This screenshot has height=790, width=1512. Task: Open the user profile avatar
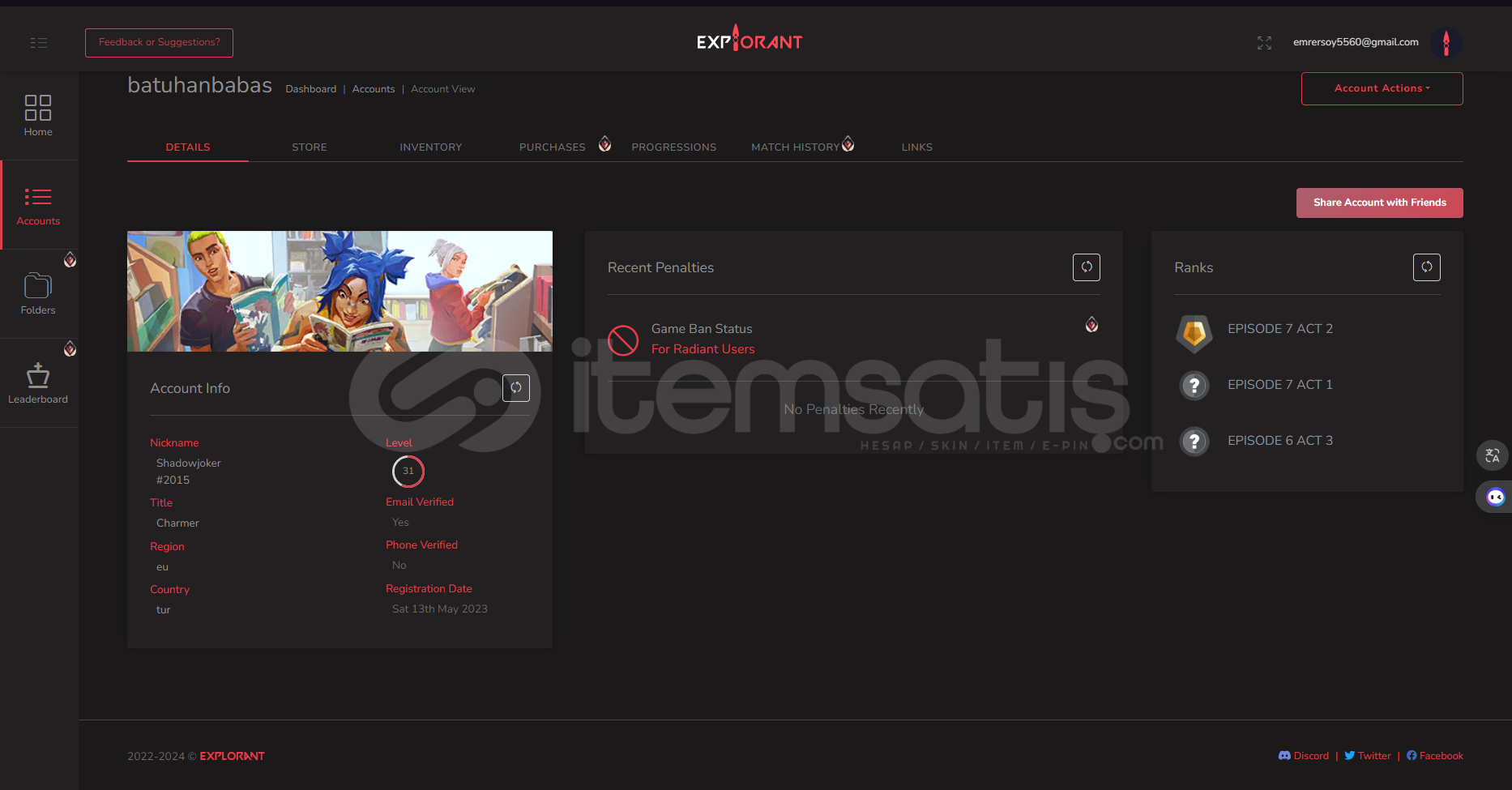coord(1446,43)
